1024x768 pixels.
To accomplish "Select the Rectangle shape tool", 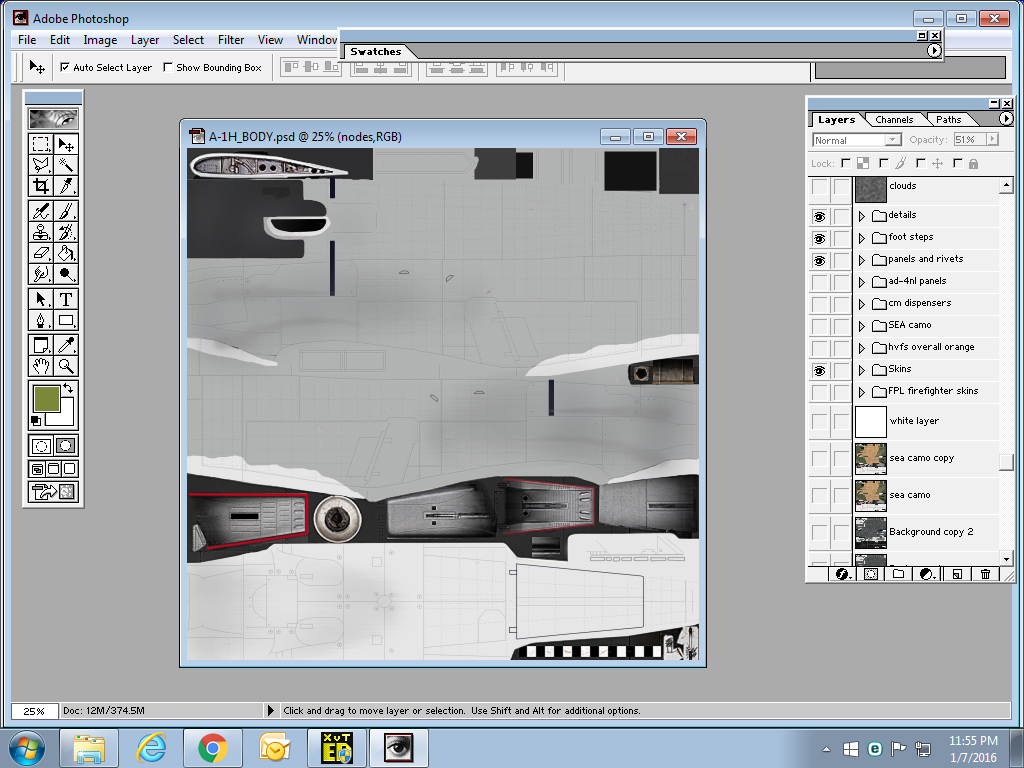I will click(x=65, y=320).
